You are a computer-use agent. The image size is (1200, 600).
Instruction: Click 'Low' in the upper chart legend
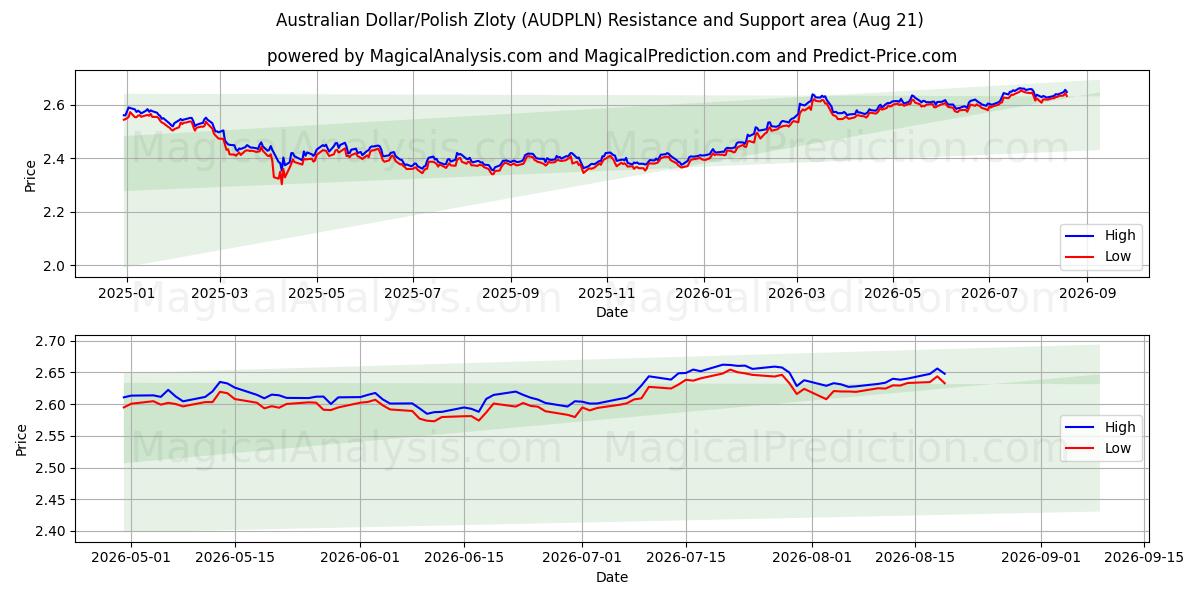(x=1118, y=256)
